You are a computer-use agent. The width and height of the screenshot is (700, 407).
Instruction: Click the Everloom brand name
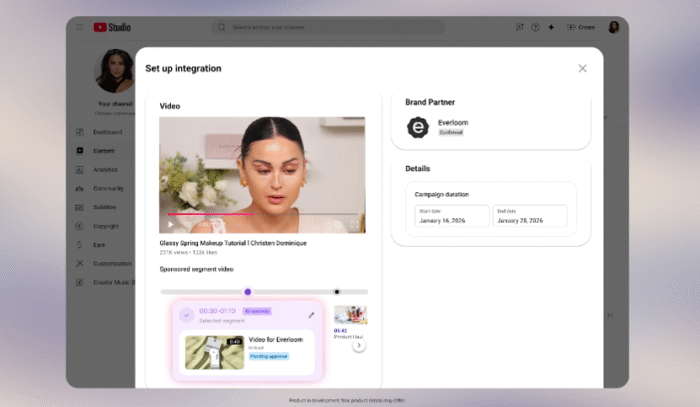(x=453, y=122)
